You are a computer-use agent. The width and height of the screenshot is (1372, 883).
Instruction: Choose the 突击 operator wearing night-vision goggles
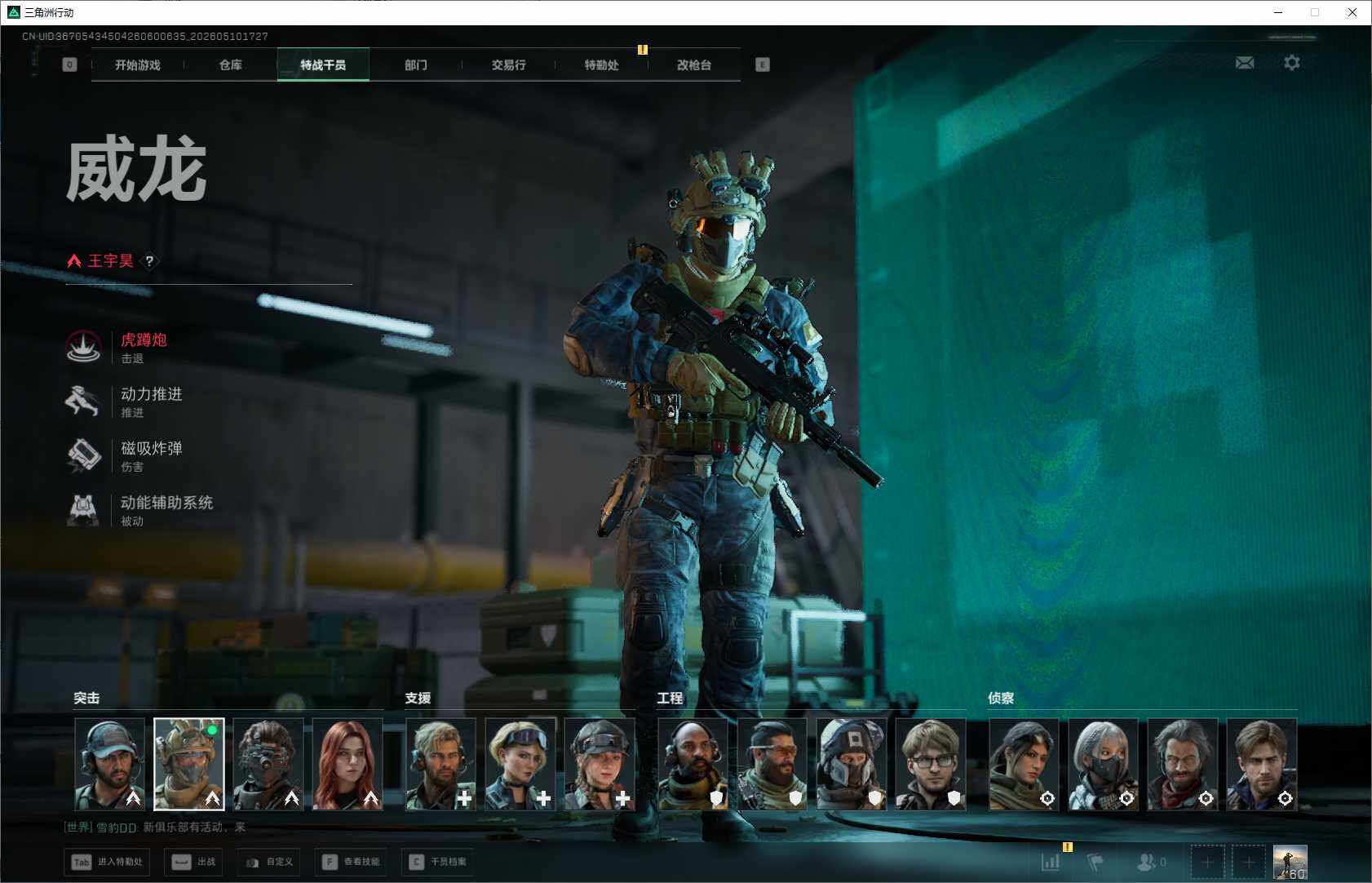268,765
